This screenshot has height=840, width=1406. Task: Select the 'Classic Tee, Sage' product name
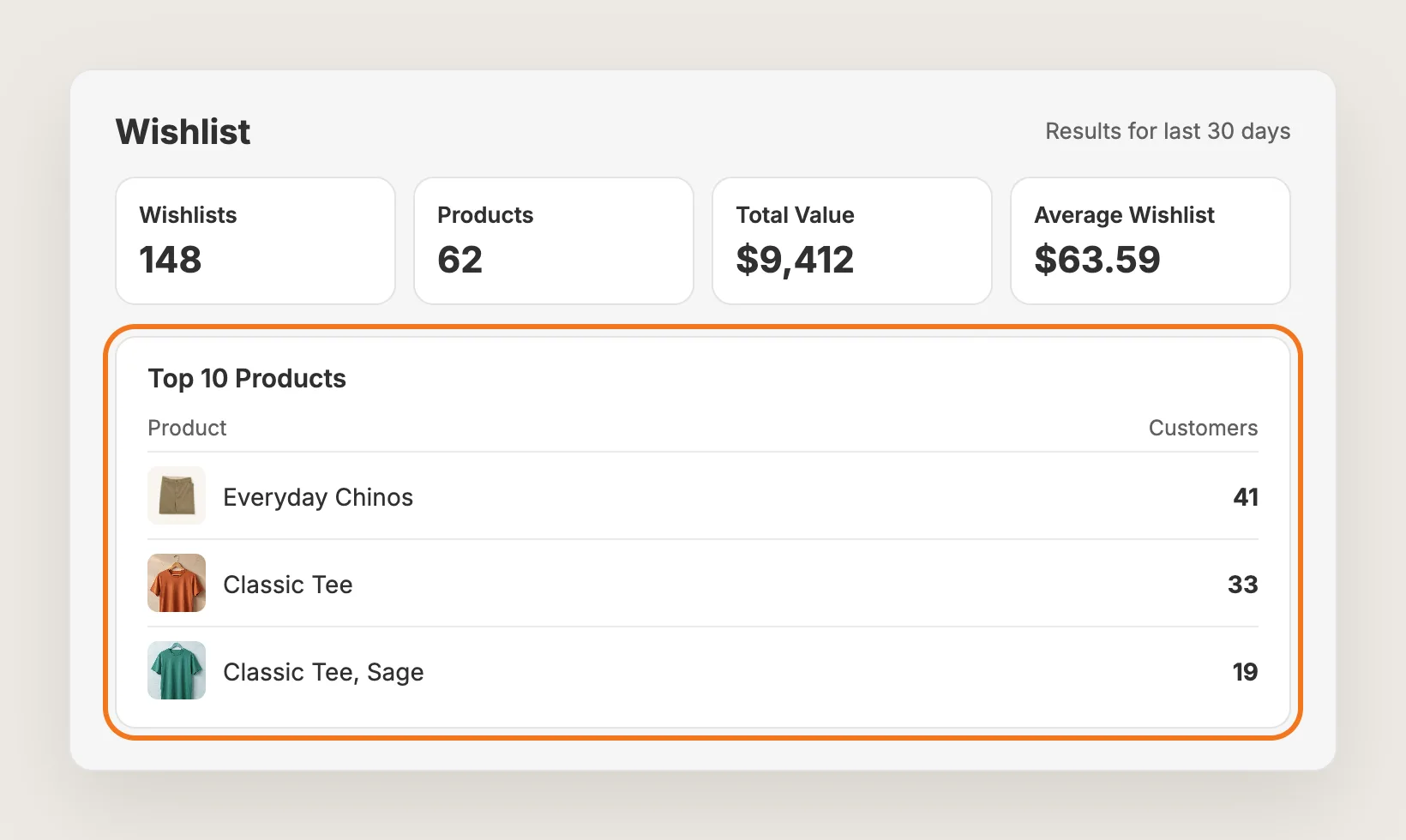click(323, 672)
